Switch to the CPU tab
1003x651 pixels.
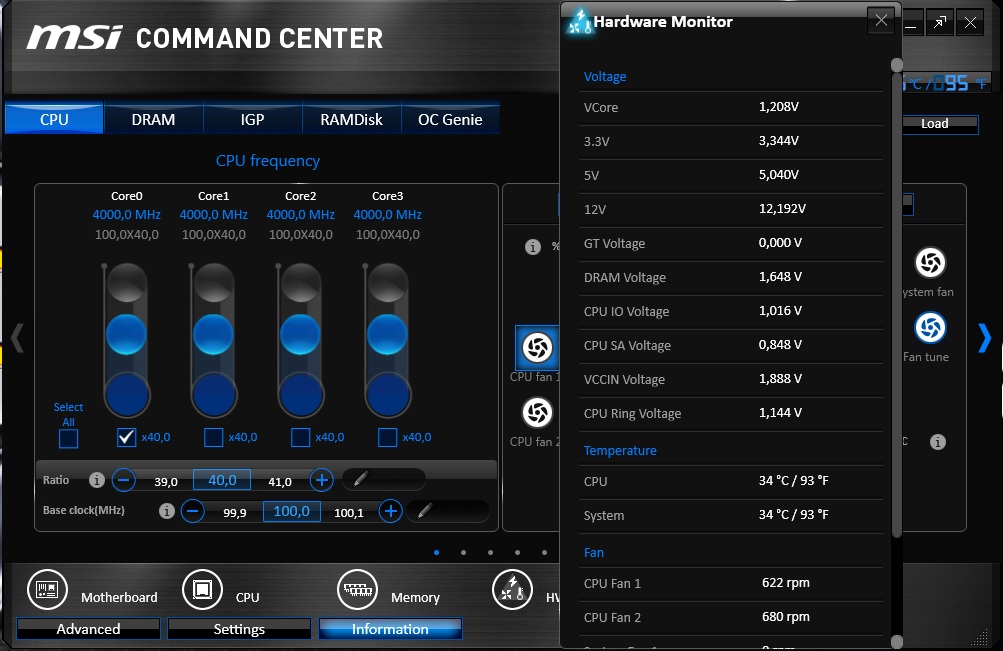click(54, 119)
